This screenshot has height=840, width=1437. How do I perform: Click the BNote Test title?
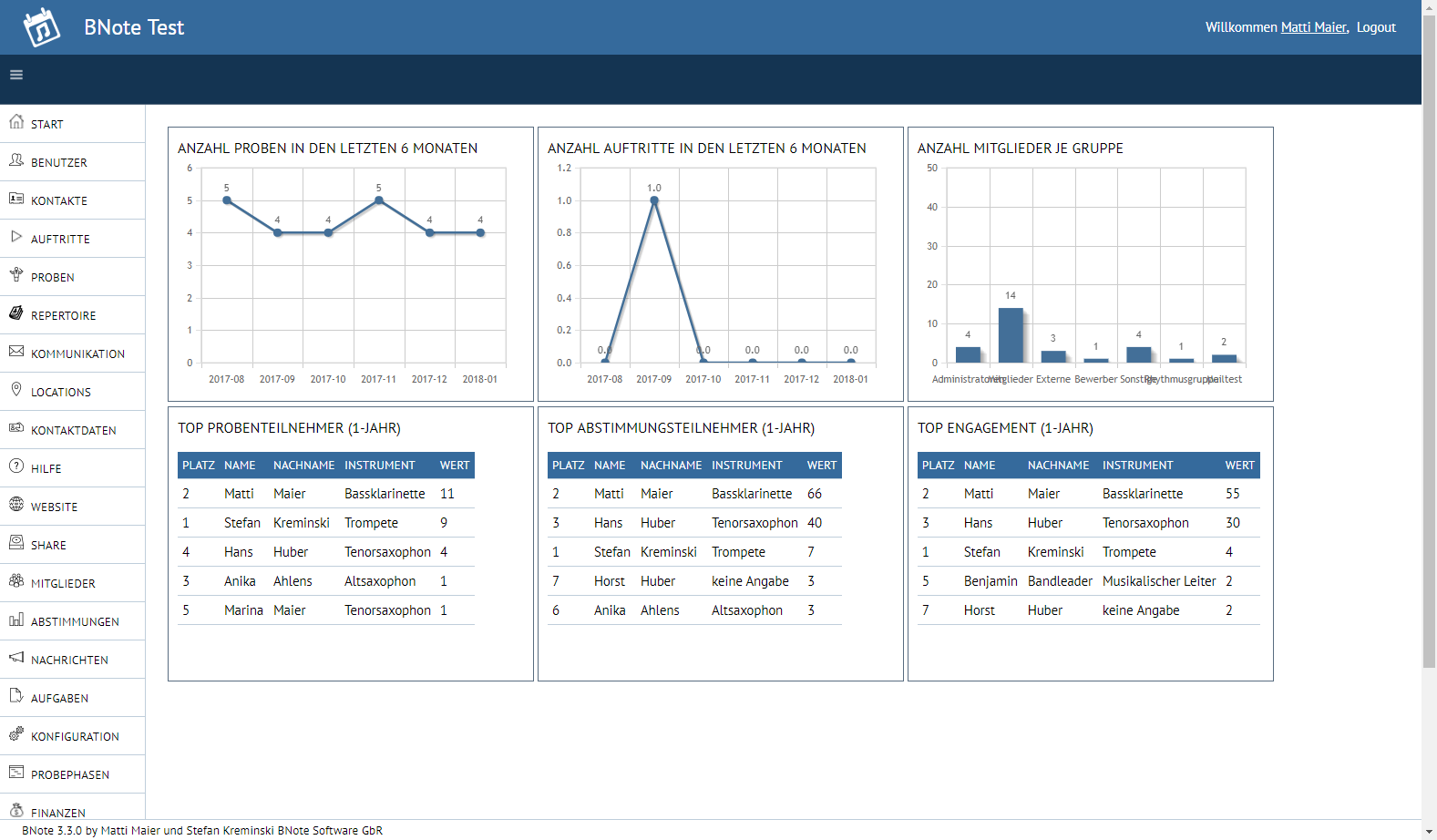coord(134,27)
